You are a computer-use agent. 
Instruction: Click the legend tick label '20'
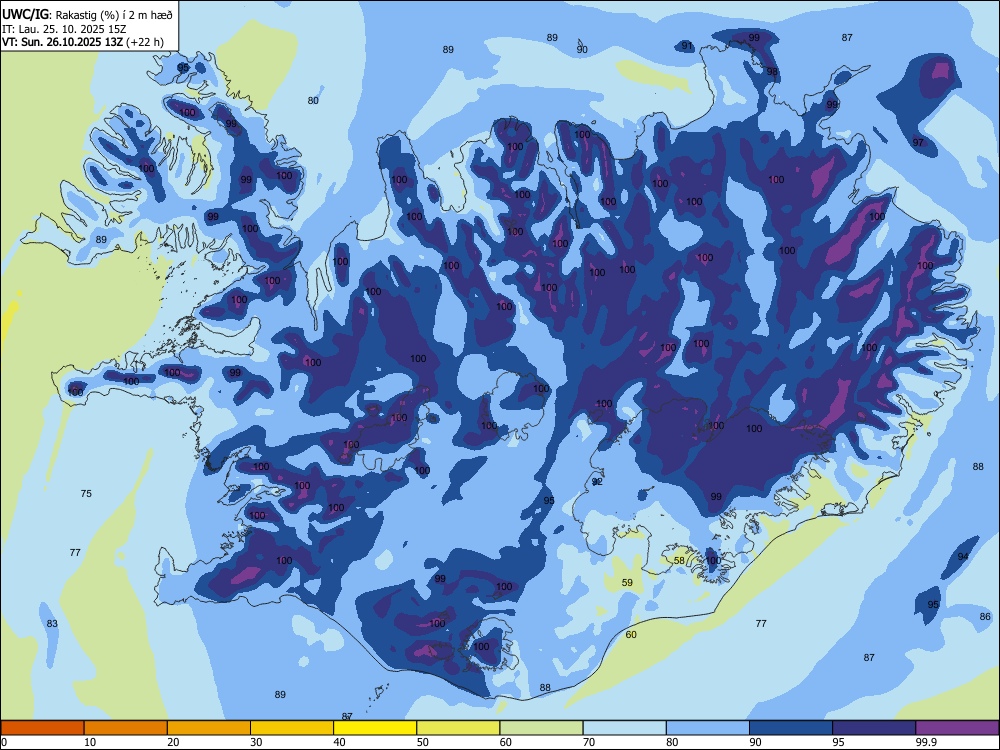pos(173,742)
